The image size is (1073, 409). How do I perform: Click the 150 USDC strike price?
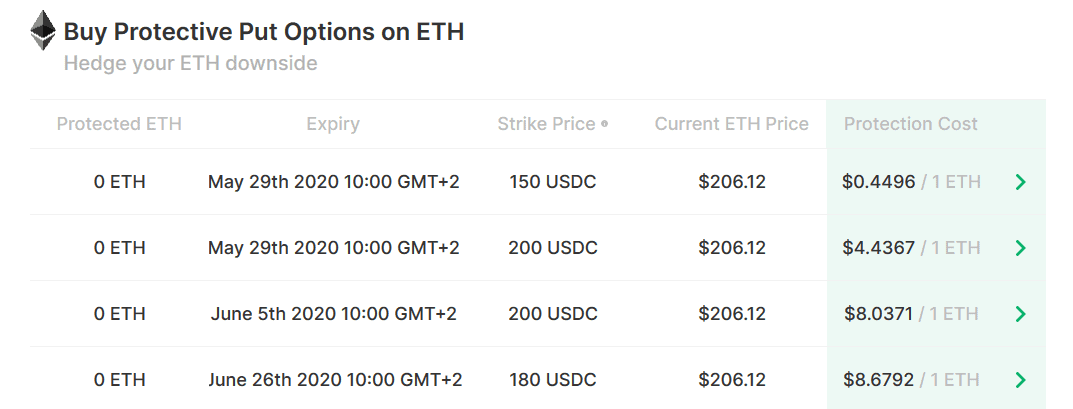[552, 182]
